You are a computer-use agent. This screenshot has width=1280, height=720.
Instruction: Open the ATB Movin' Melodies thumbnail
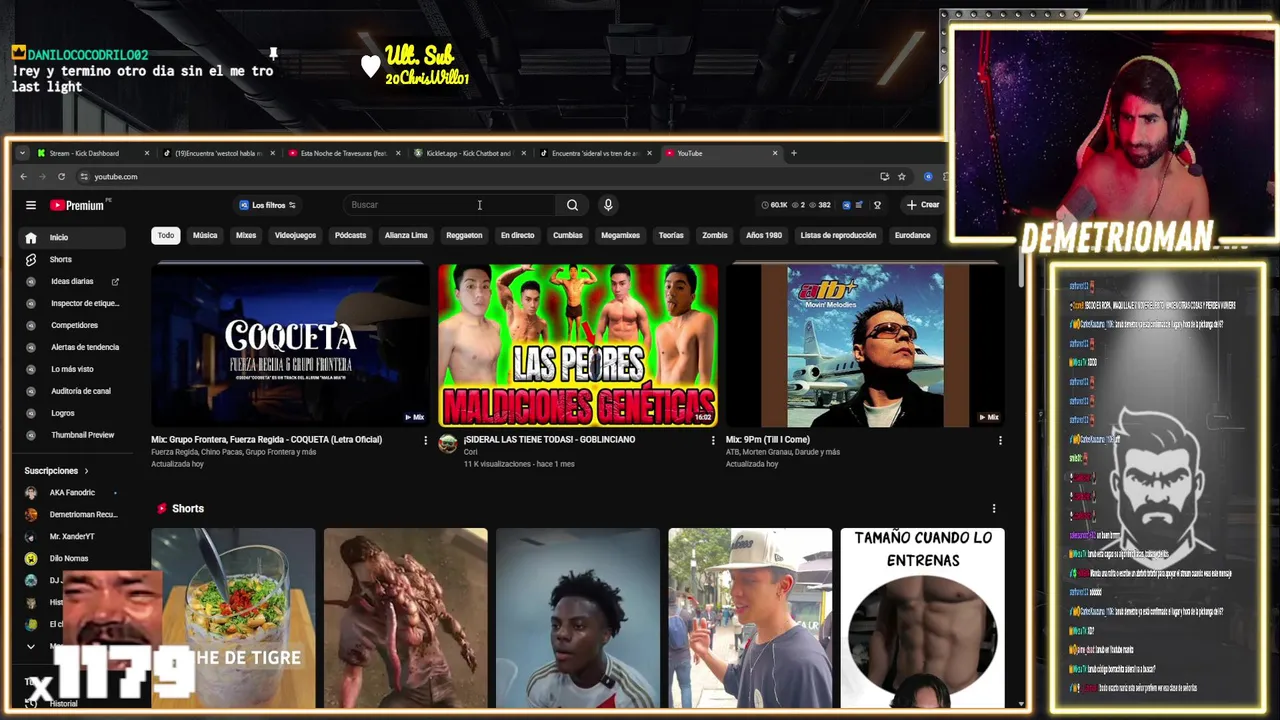[864, 346]
